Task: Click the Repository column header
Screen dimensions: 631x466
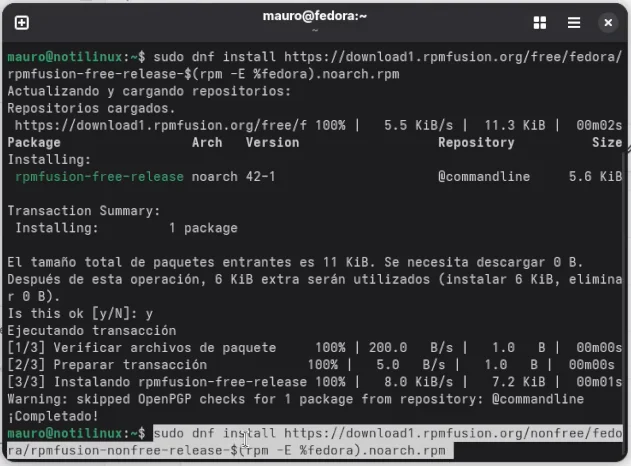Action: 476,143
